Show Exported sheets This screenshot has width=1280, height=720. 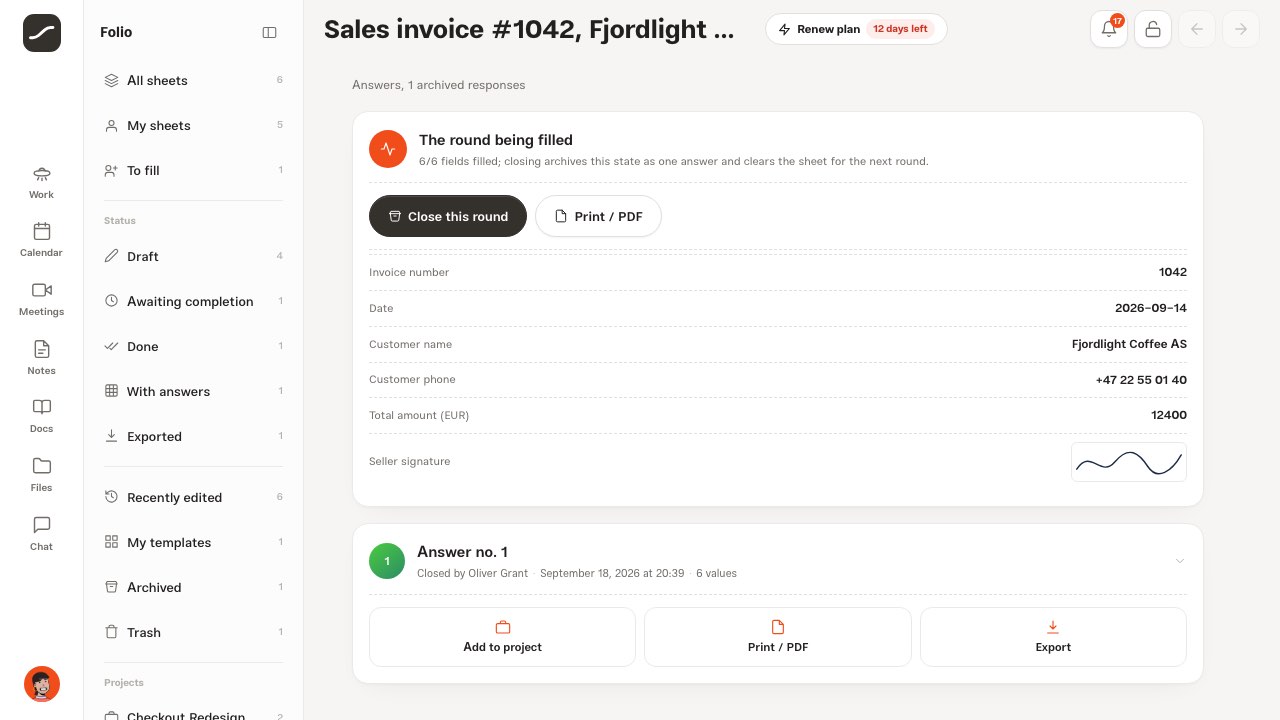pos(193,436)
